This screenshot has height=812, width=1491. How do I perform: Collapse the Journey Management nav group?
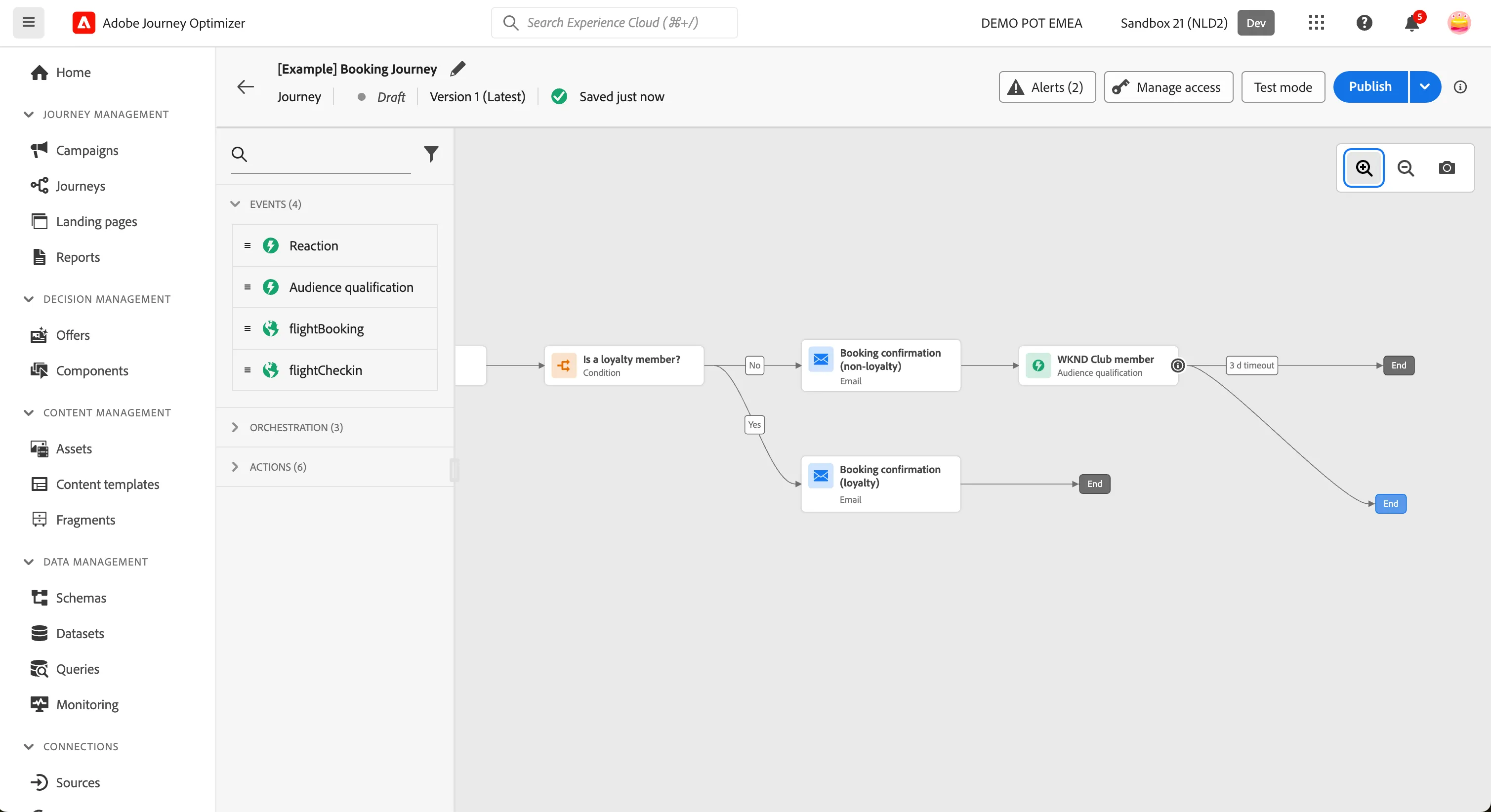[28, 114]
